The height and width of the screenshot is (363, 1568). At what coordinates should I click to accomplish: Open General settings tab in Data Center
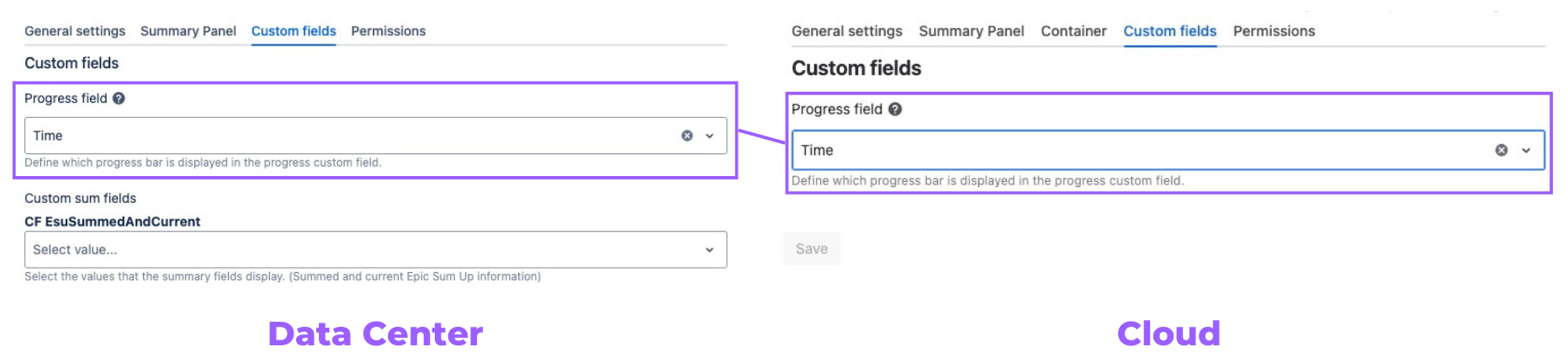[x=75, y=31]
